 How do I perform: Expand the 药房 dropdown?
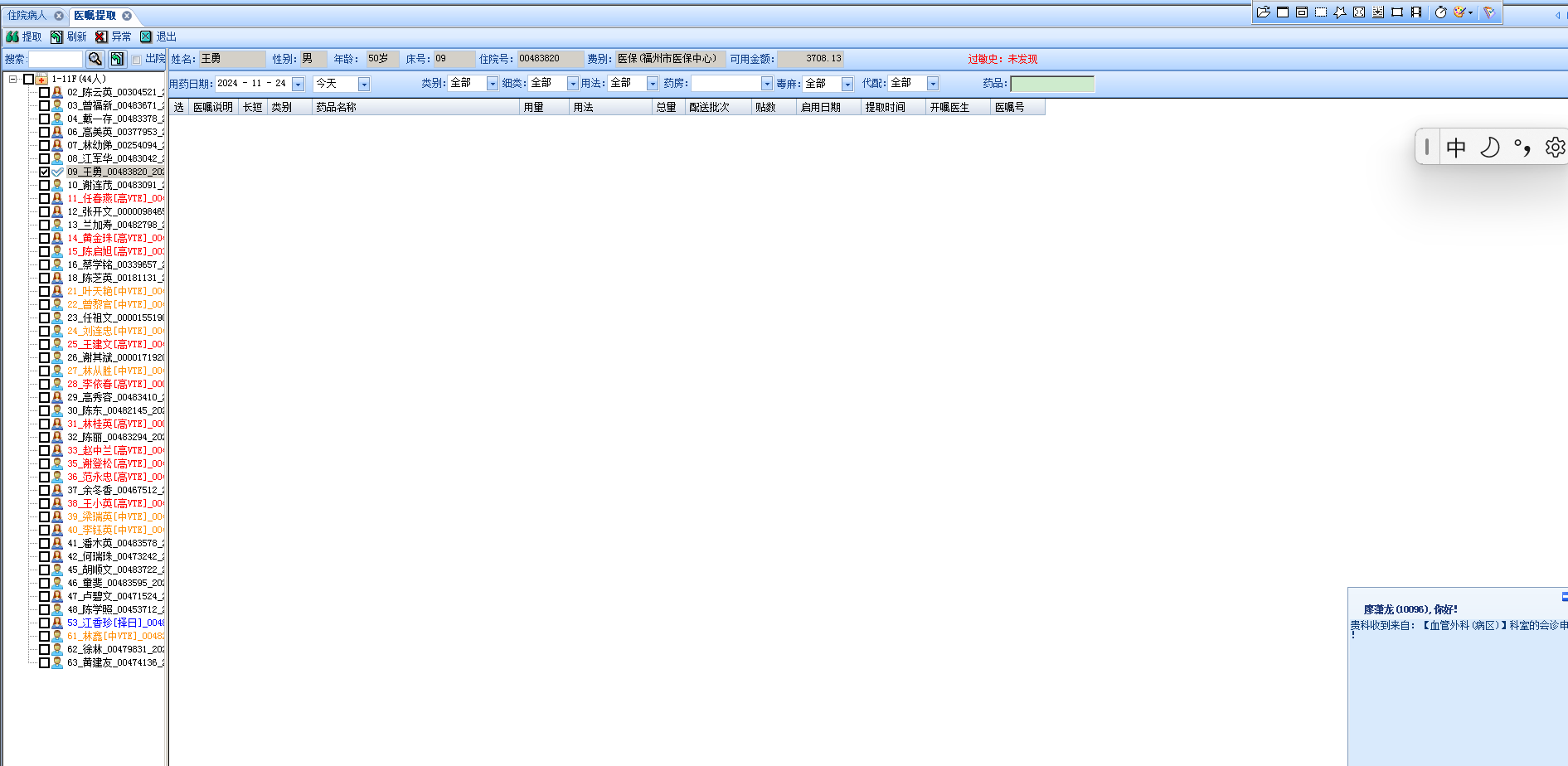(767, 84)
